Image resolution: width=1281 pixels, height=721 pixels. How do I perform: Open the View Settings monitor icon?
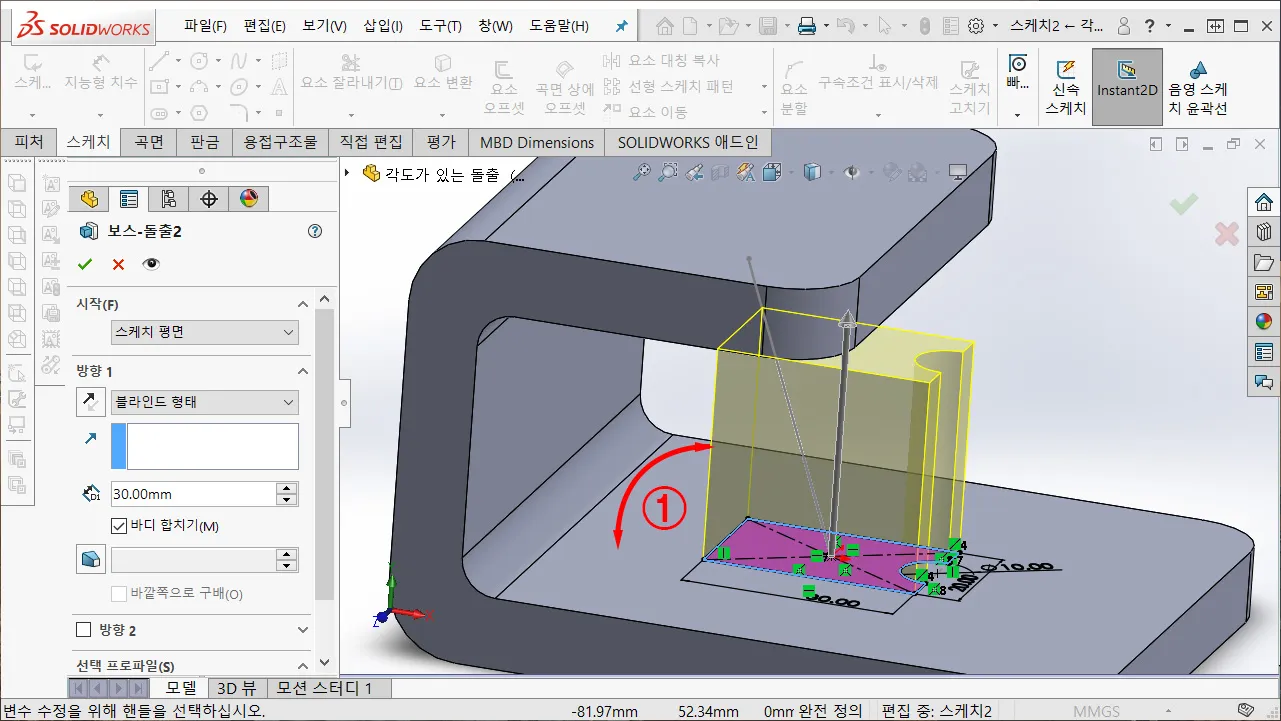(x=958, y=172)
